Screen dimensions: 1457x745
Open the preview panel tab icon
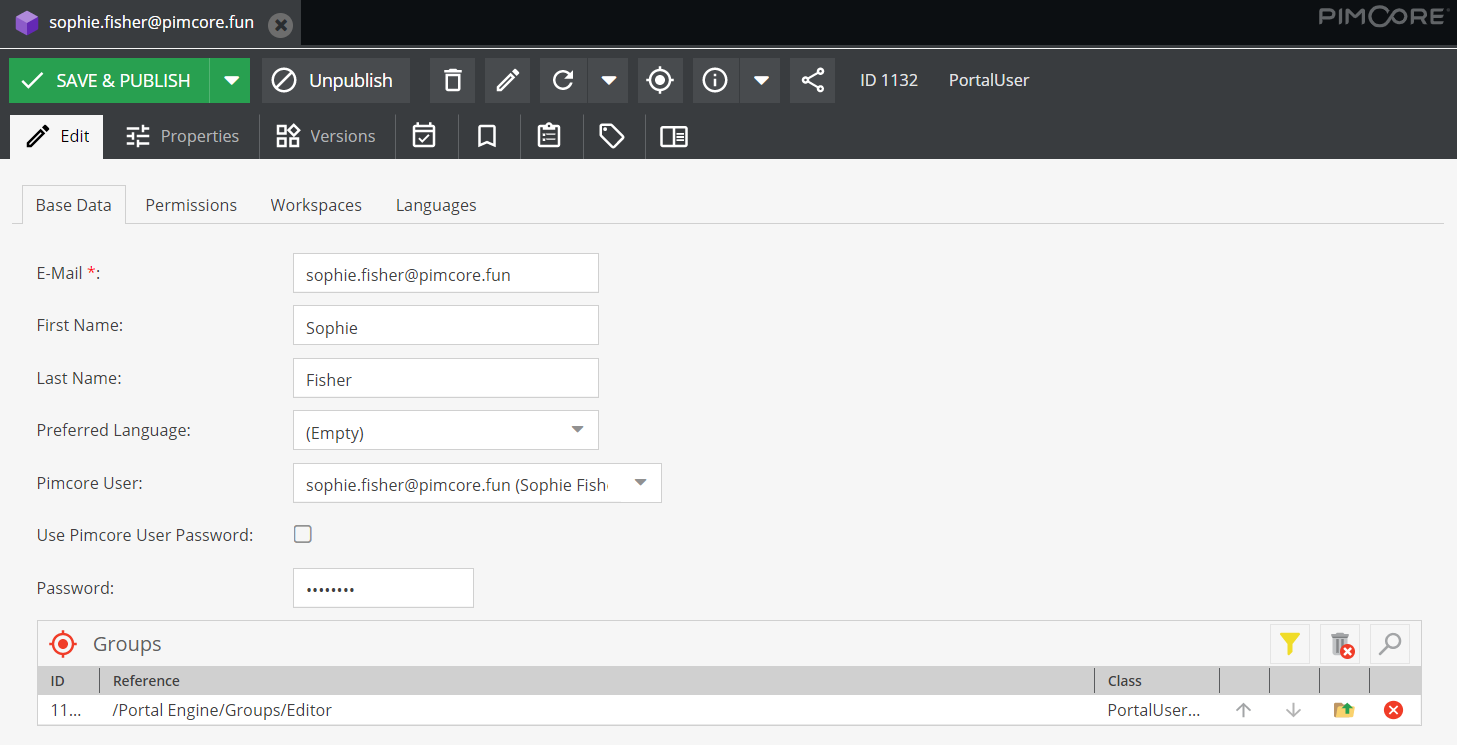(x=674, y=136)
